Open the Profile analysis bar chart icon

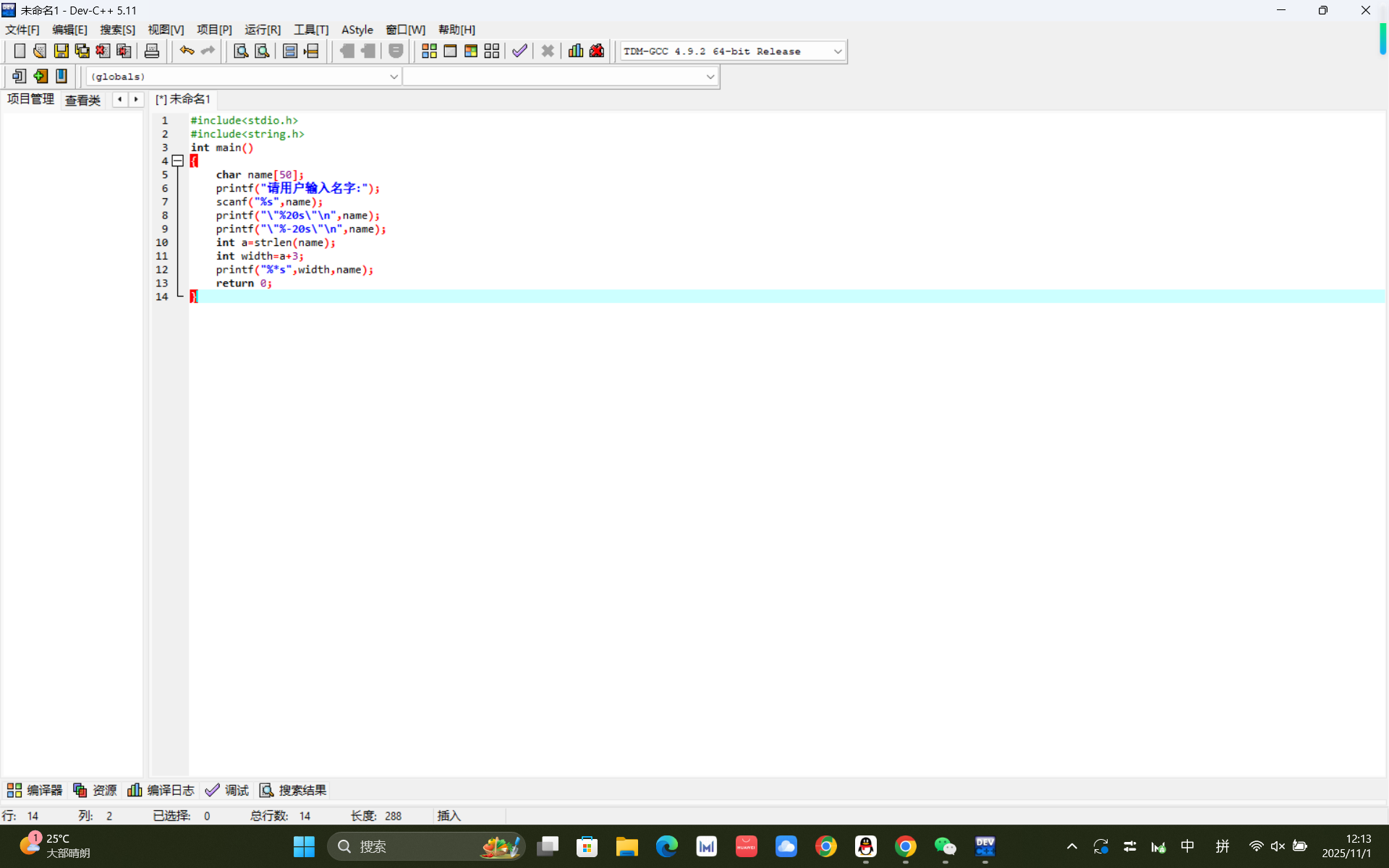(x=576, y=51)
